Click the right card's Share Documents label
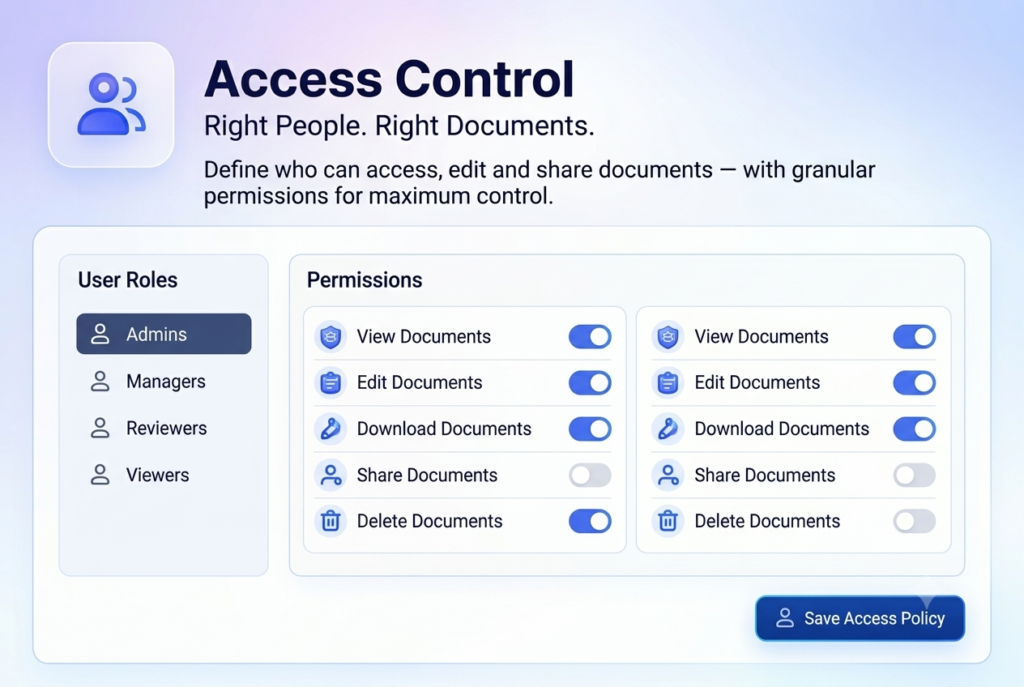The width and height of the screenshot is (1024, 687). click(765, 475)
